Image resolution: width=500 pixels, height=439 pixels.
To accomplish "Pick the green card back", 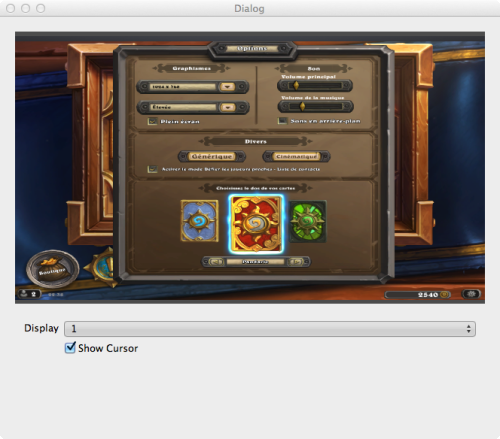I will point(308,221).
